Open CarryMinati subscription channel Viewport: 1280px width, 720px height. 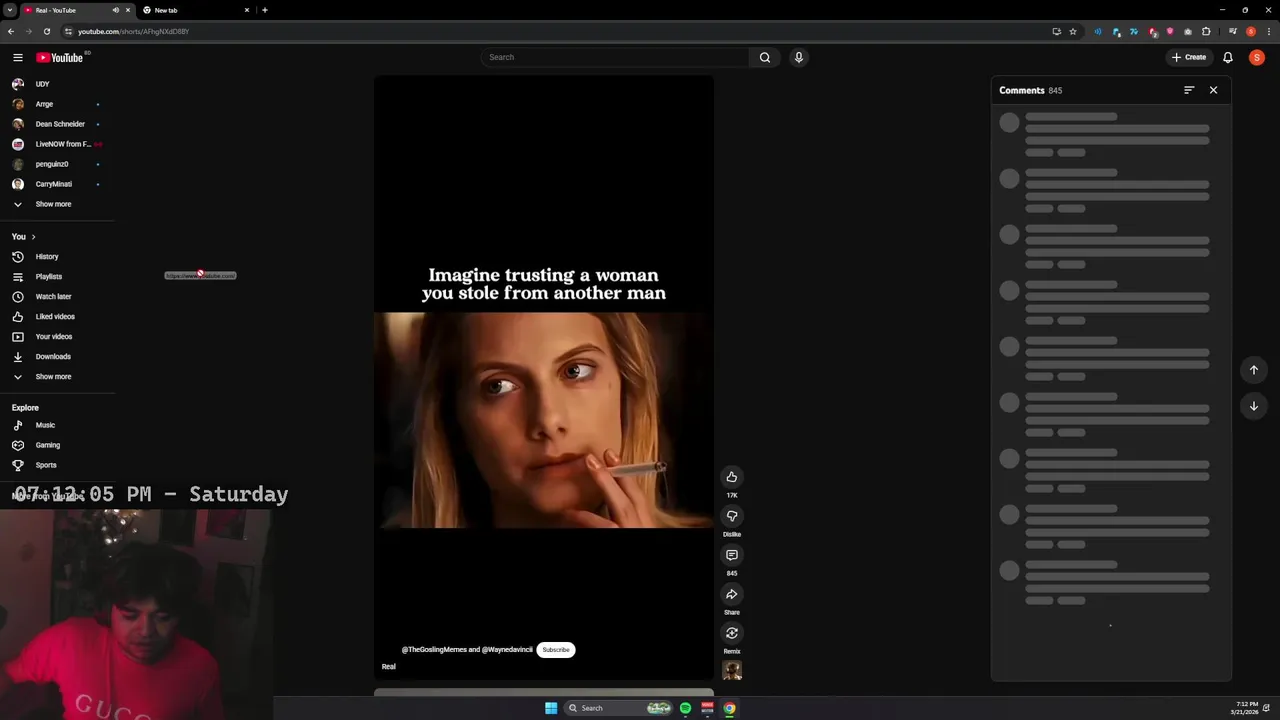coord(54,184)
